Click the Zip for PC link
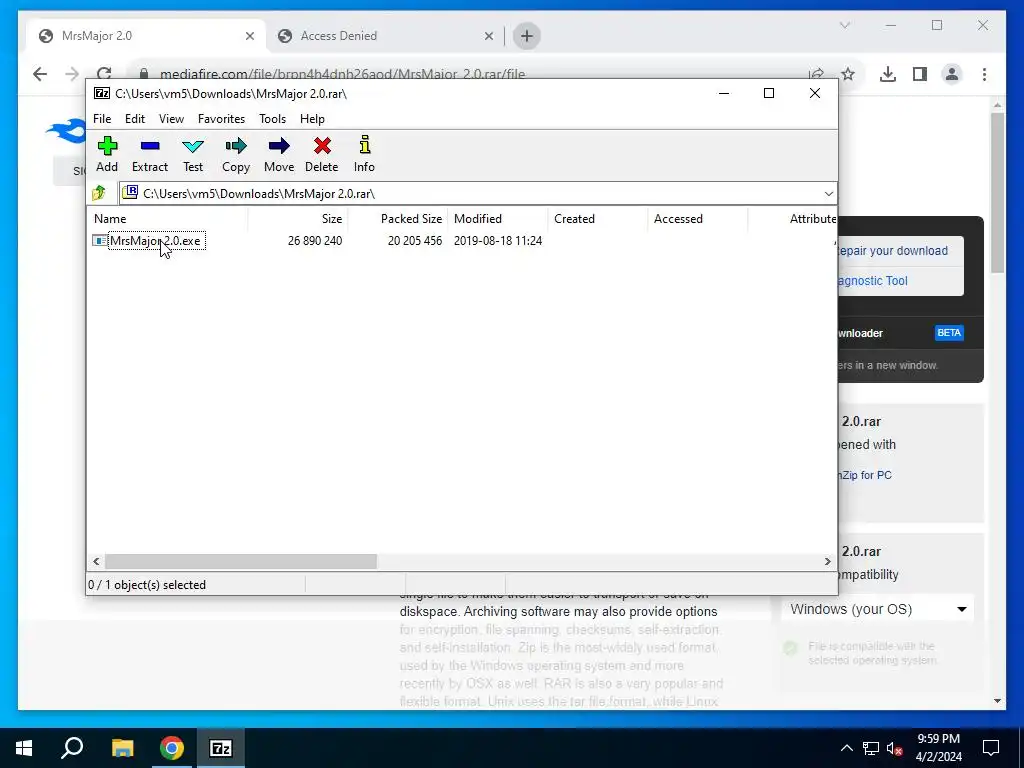Image resolution: width=1024 pixels, height=768 pixels. pos(865,475)
